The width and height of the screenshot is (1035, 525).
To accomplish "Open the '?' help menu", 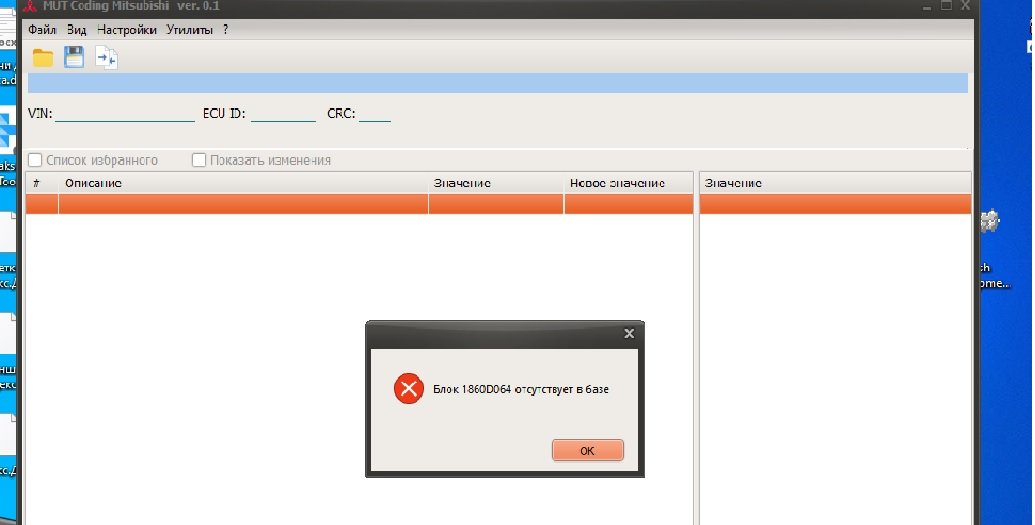I will coord(226,30).
